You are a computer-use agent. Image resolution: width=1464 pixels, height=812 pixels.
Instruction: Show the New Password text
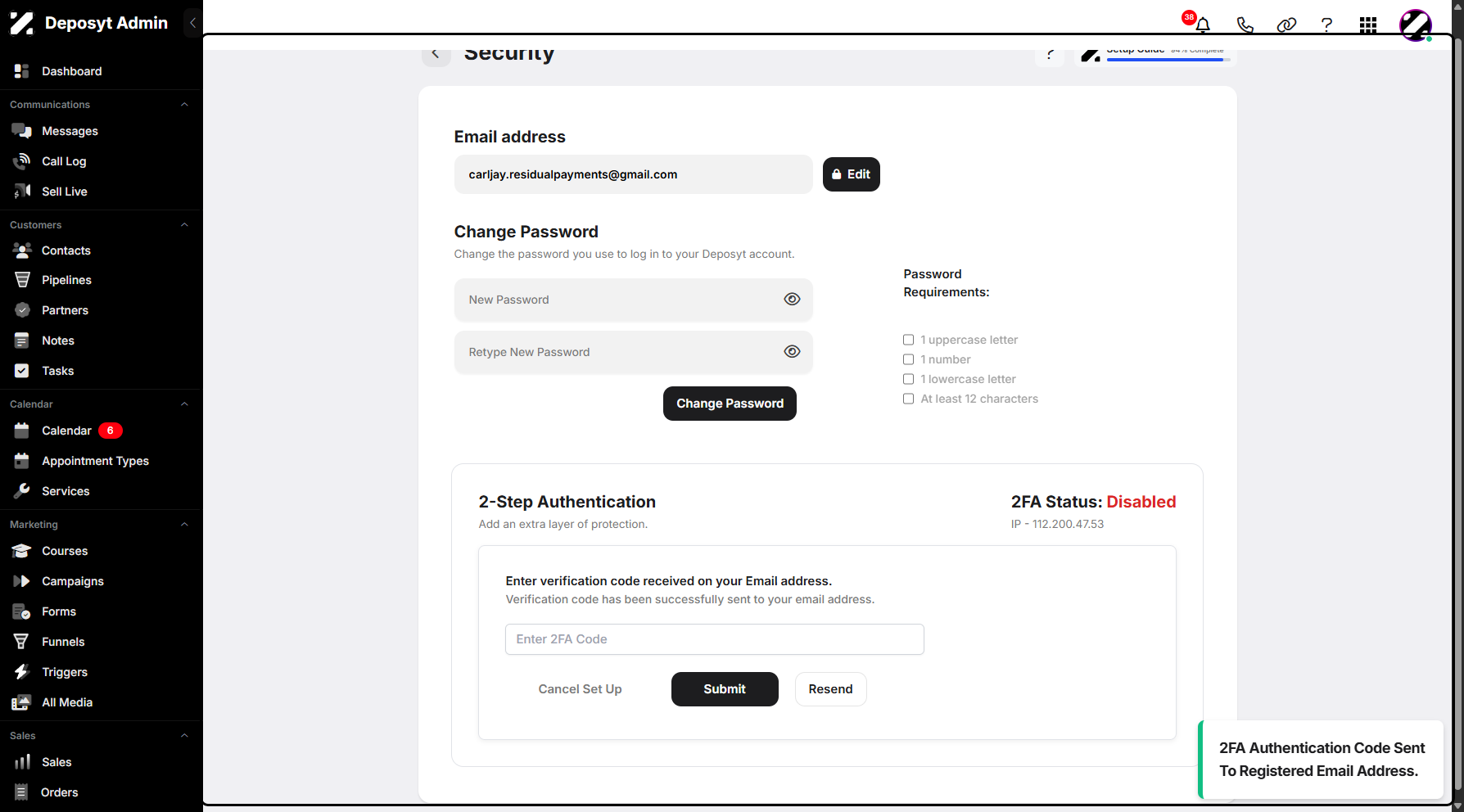792,300
